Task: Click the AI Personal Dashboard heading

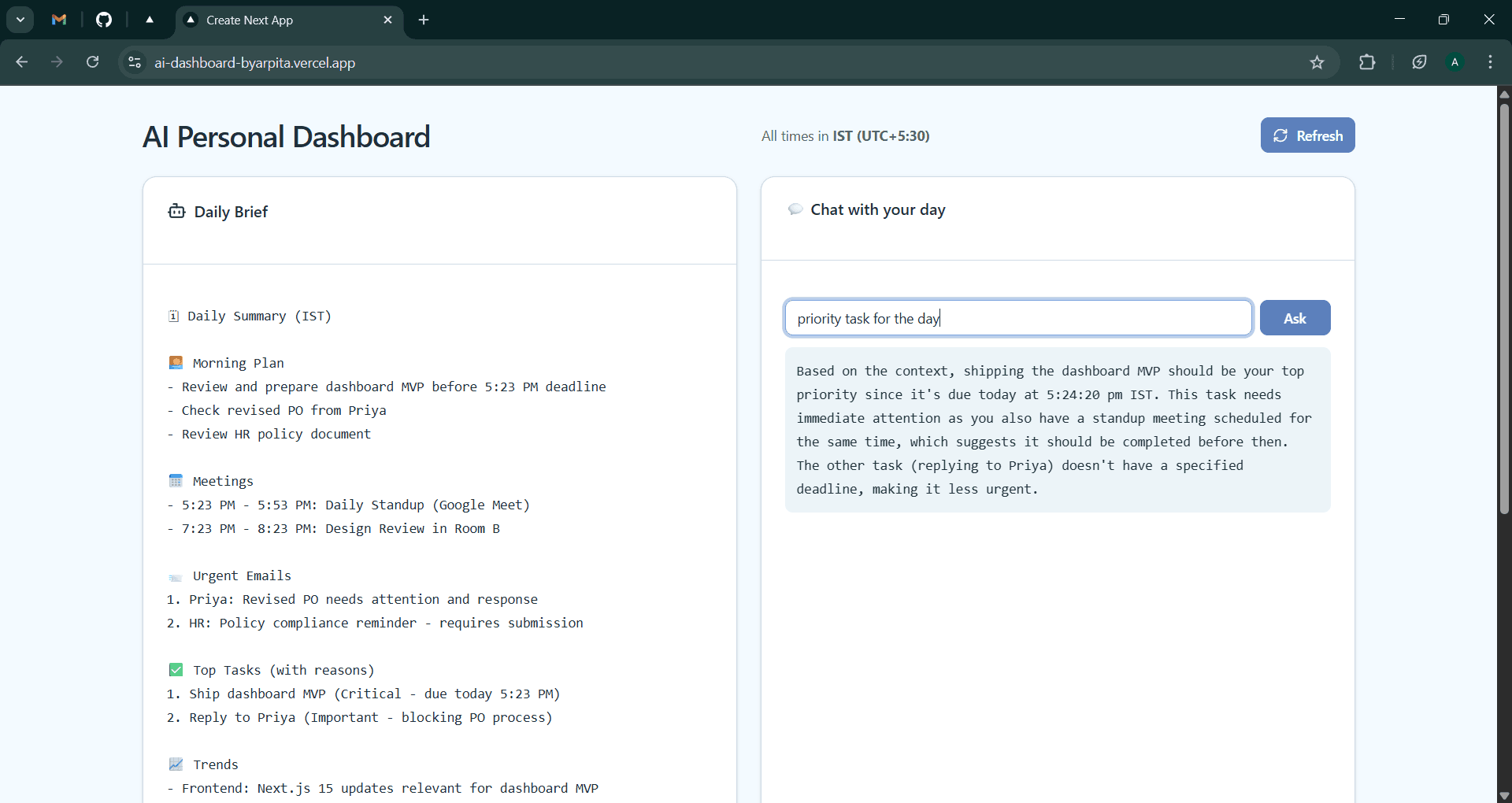Action: [x=287, y=137]
